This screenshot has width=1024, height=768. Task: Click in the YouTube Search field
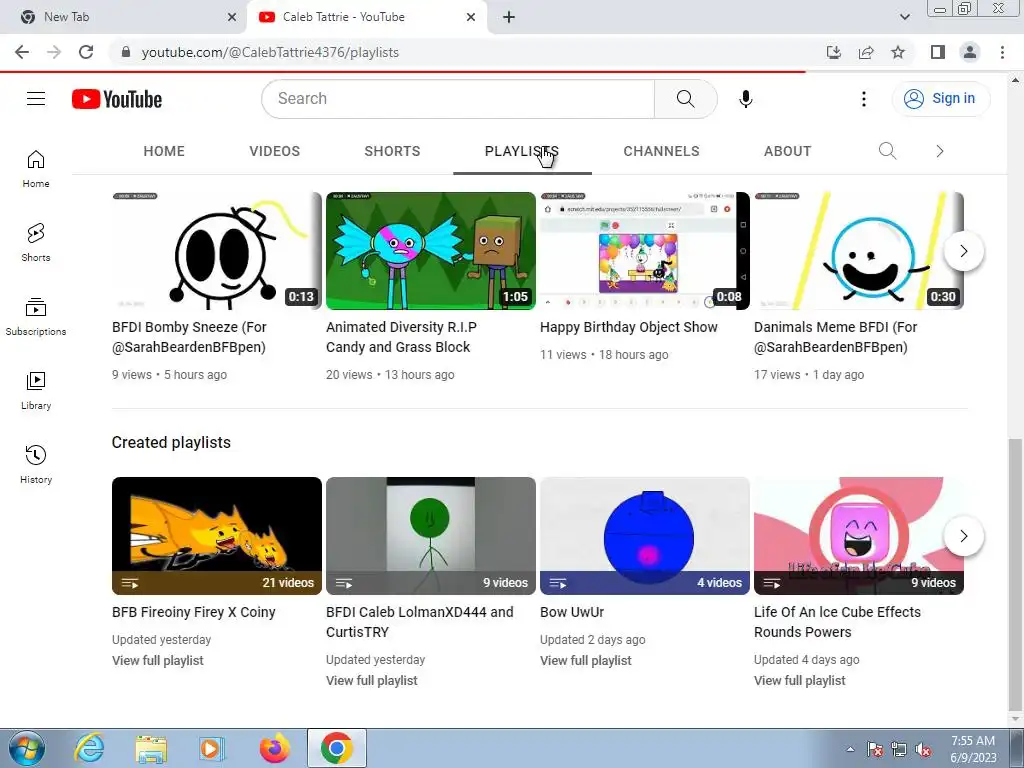[x=457, y=99]
